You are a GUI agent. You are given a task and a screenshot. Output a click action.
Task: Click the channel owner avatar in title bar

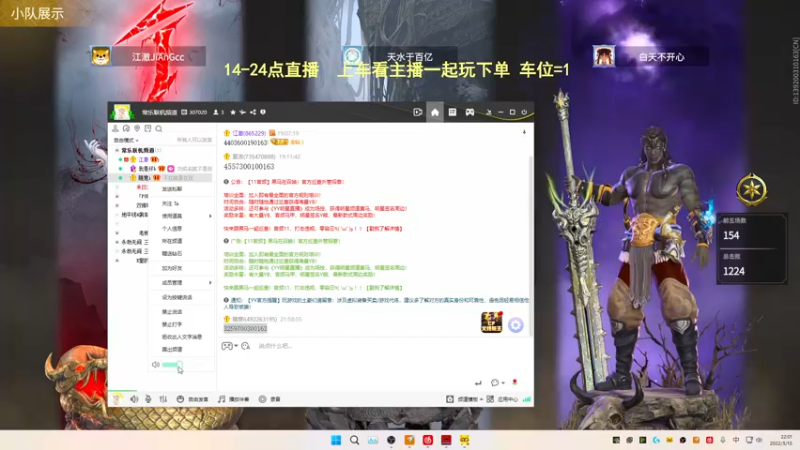click(x=122, y=112)
